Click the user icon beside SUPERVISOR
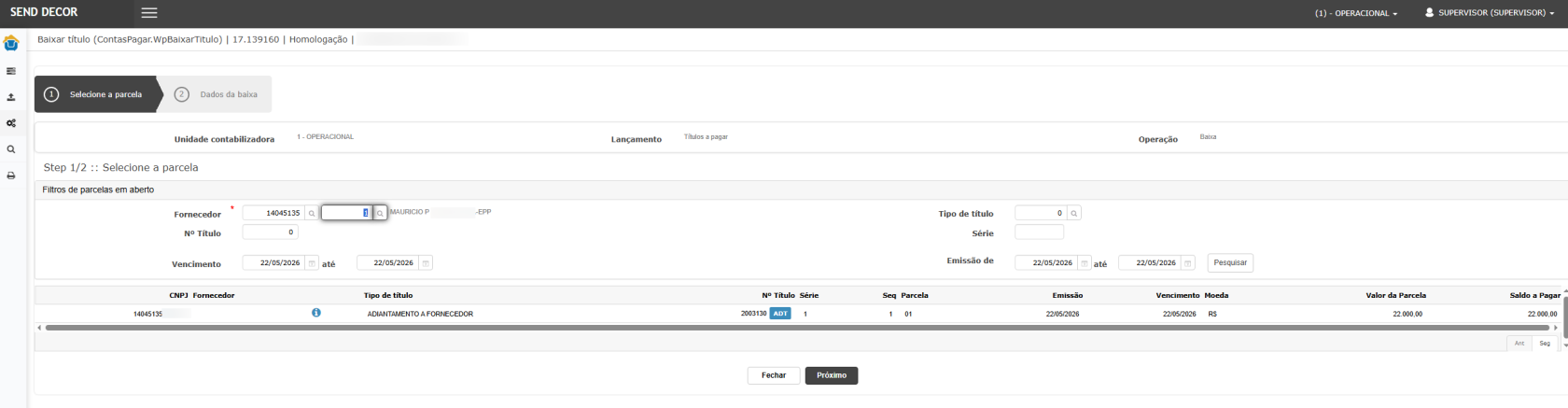 tap(1429, 13)
